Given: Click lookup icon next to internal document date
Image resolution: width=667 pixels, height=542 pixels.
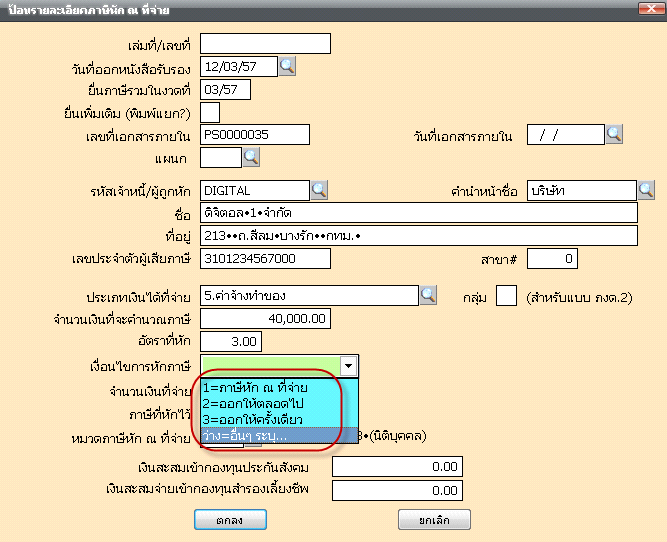Looking at the screenshot, I should pyautogui.click(x=614, y=134).
